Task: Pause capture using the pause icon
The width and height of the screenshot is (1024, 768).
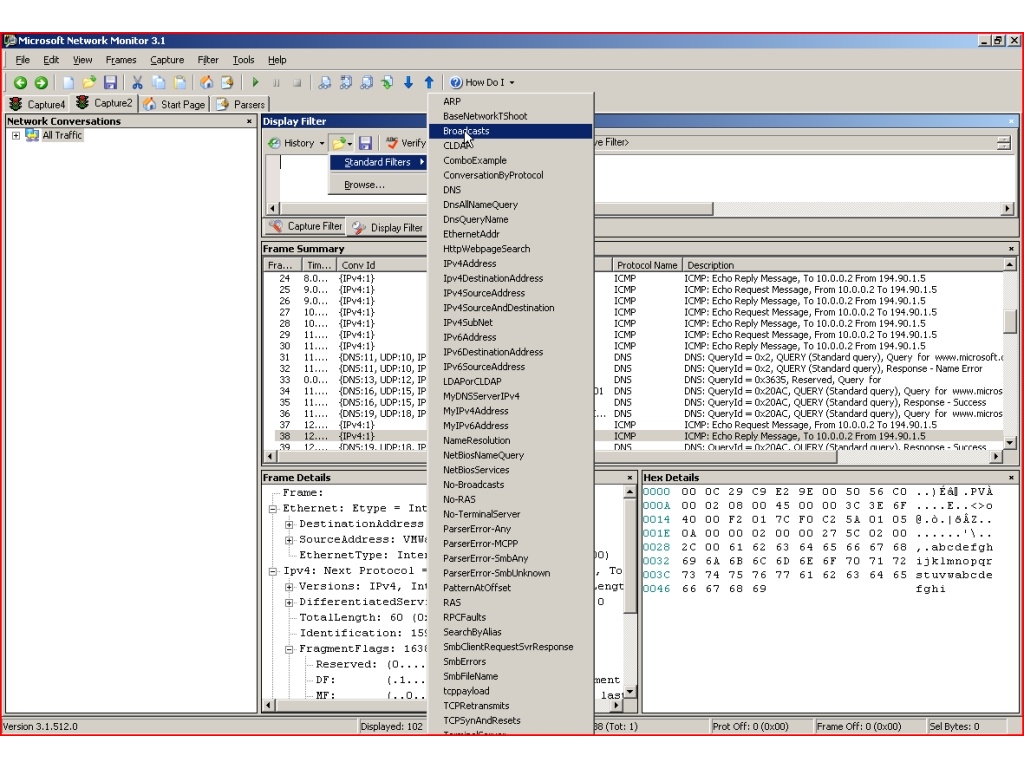Action: [x=276, y=82]
